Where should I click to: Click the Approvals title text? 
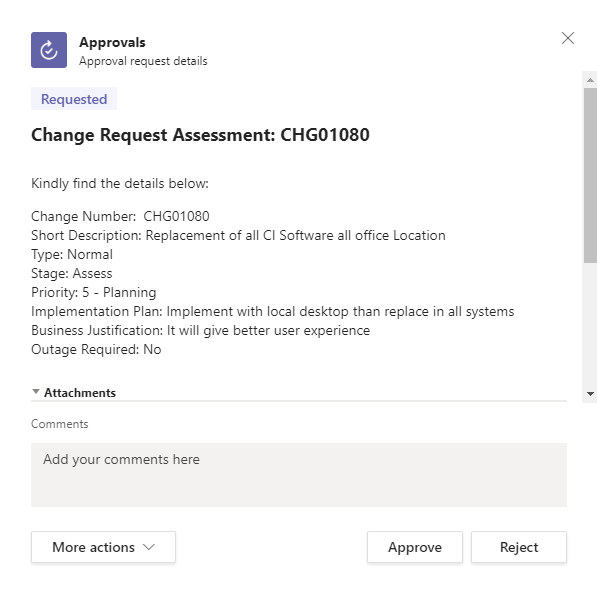[x=112, y=42]
